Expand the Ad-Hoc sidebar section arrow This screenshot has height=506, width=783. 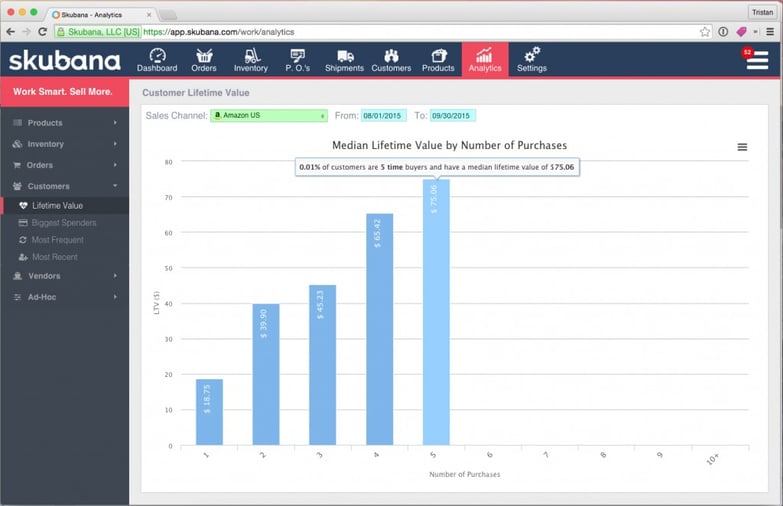[x=115, y=297]
